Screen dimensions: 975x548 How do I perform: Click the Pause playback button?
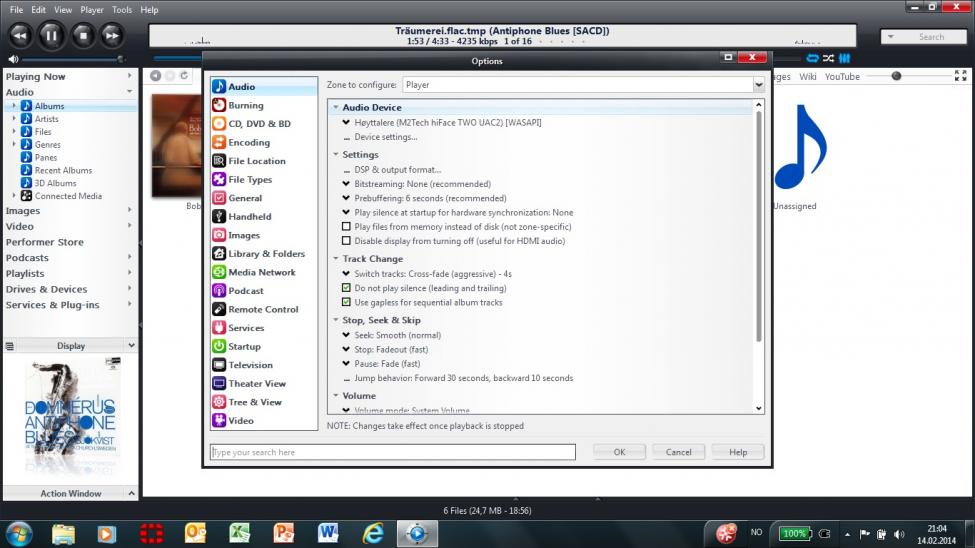[x=51, y=36]
